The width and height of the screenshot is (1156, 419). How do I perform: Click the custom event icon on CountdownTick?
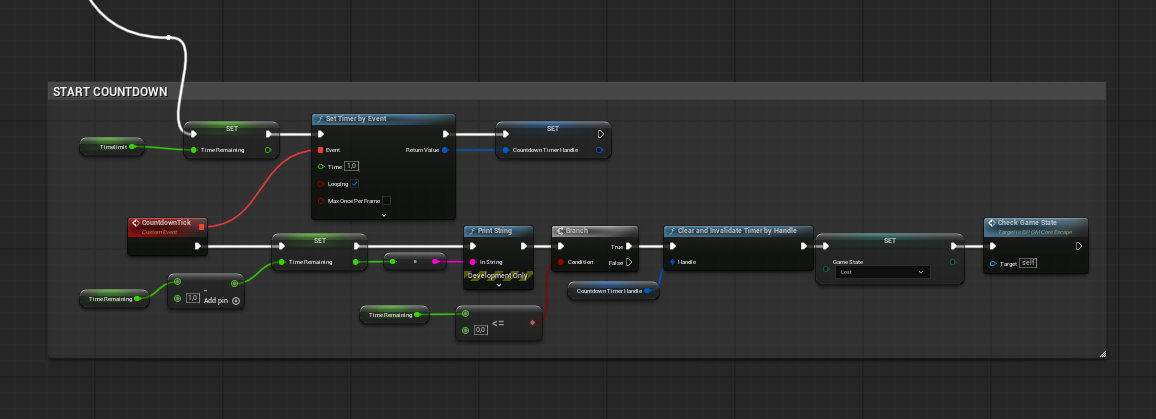136,223
